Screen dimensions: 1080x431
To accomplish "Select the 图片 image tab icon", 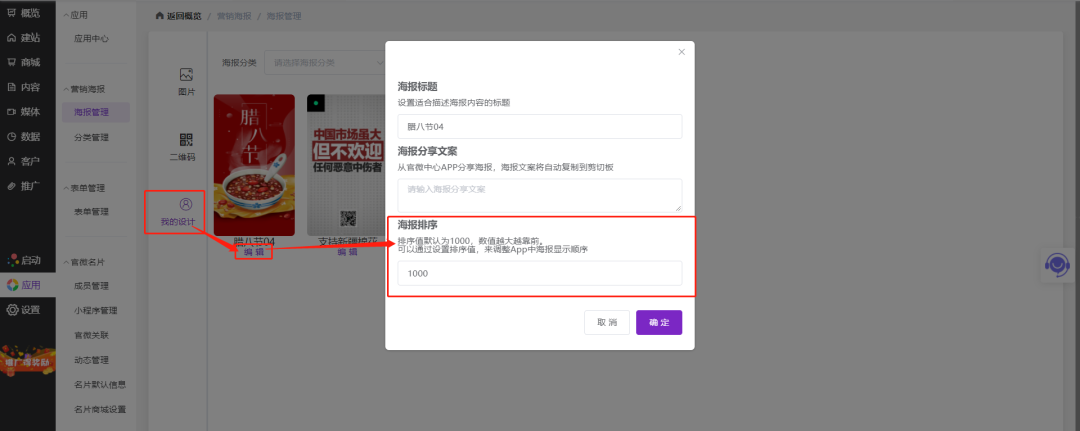I will [185, 75].
